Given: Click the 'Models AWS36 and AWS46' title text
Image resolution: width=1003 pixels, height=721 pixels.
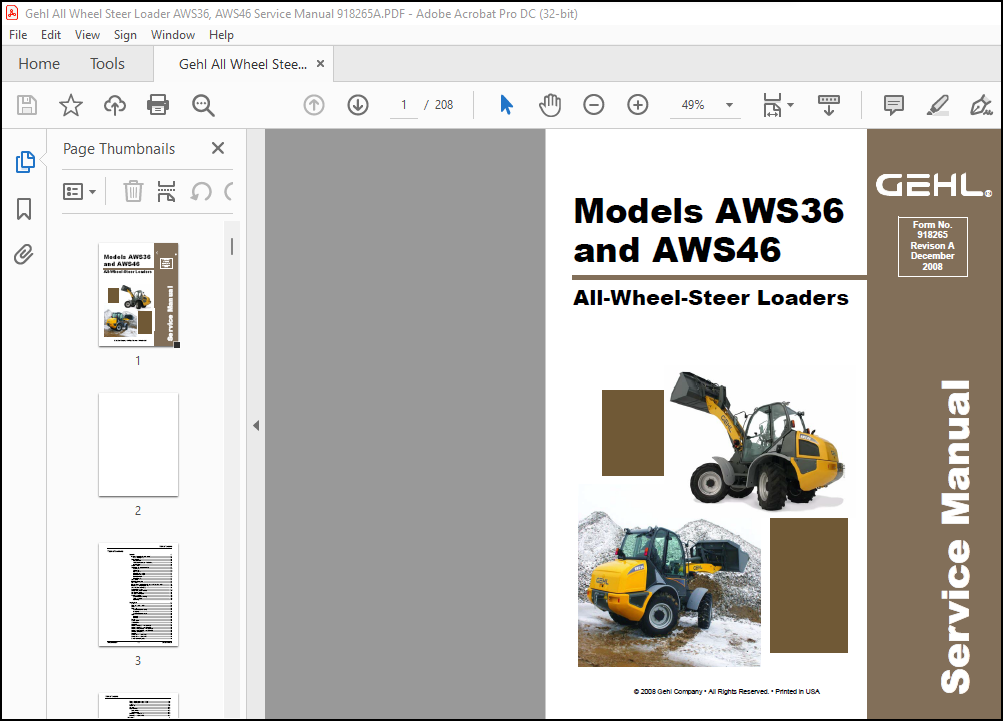Looking at the screenshot, I should (709, 230).
